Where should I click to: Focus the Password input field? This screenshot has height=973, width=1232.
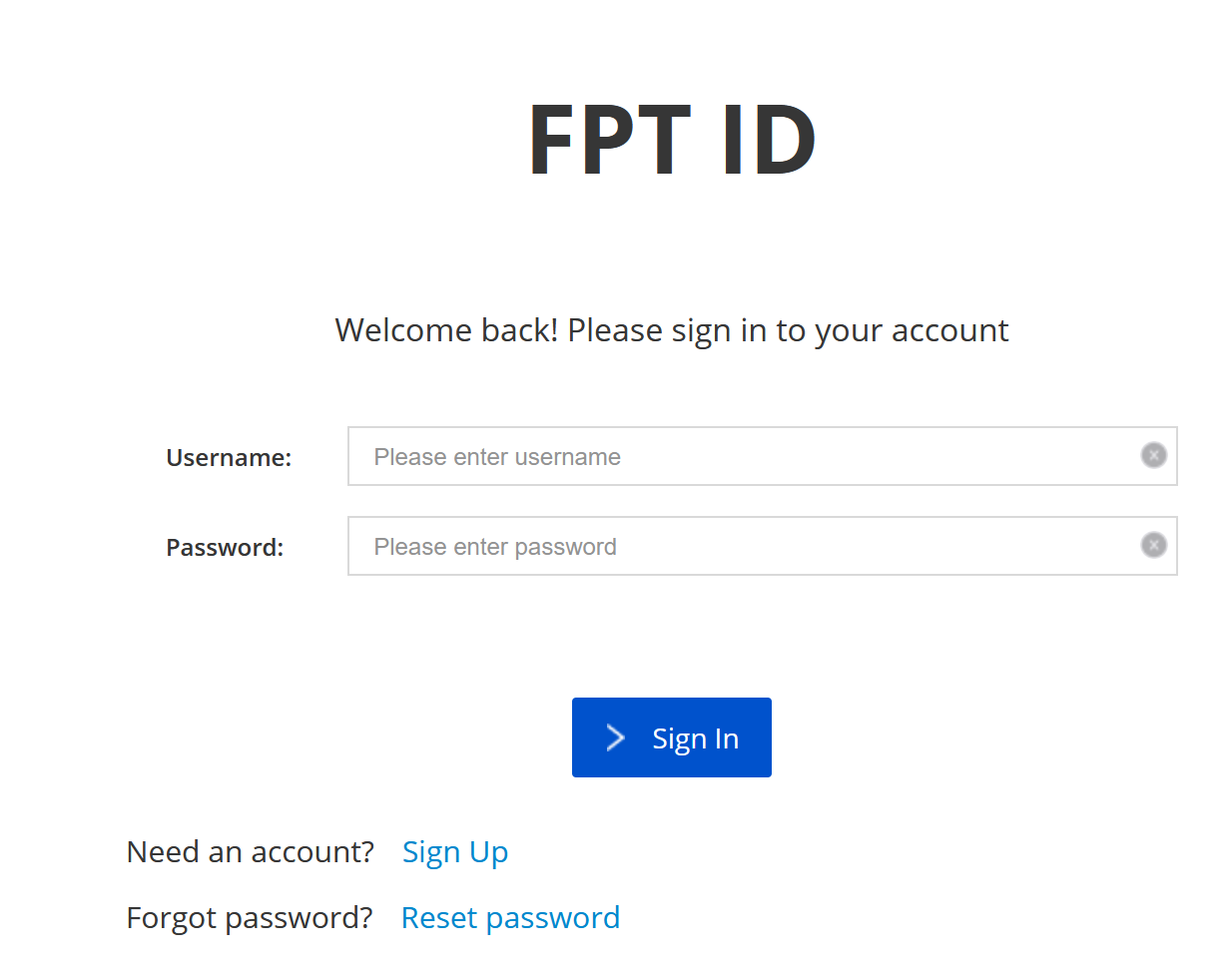759,546
